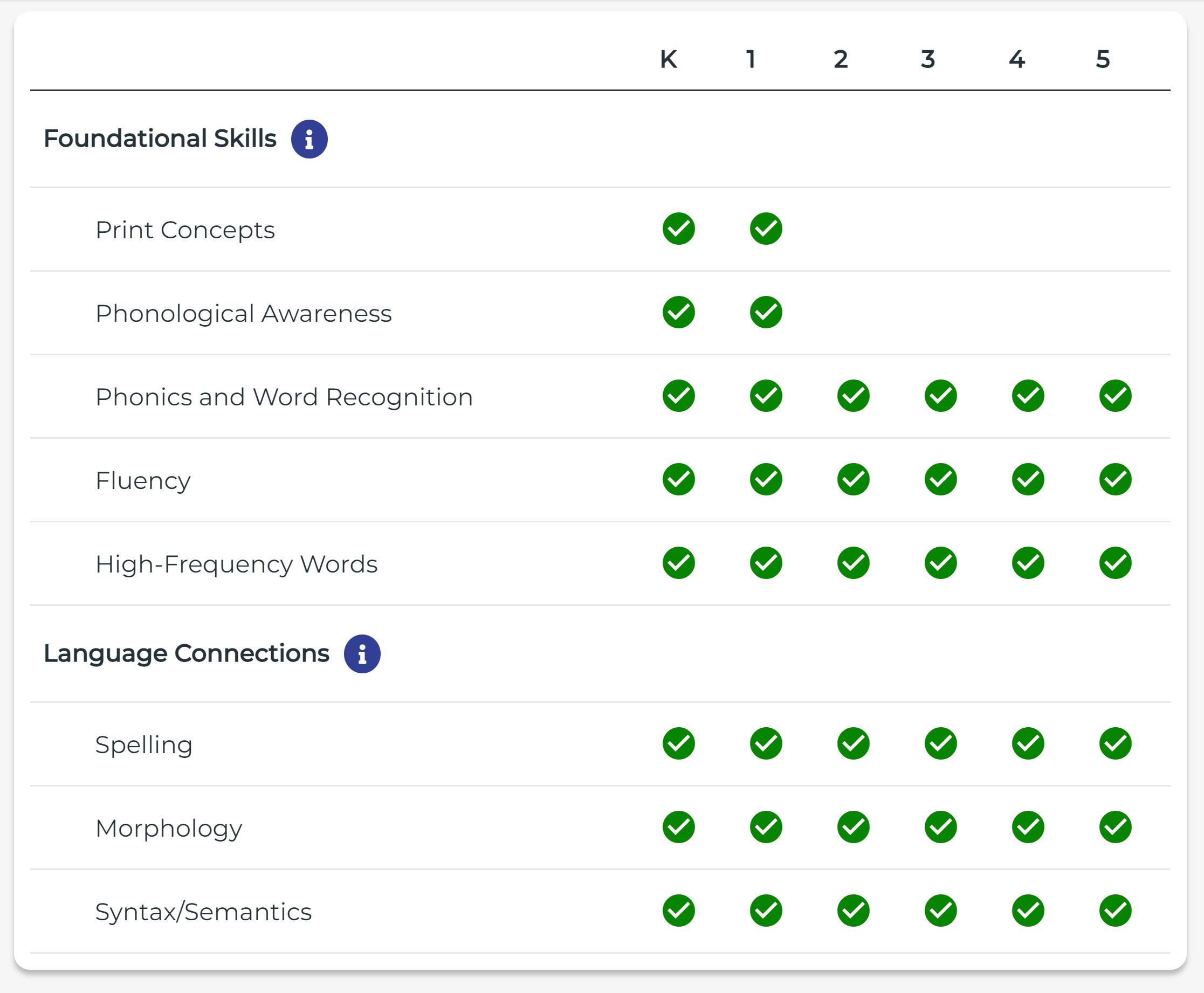1204x993 pixels.
Task: Click the Morphology row label
Action: (168, 828)
